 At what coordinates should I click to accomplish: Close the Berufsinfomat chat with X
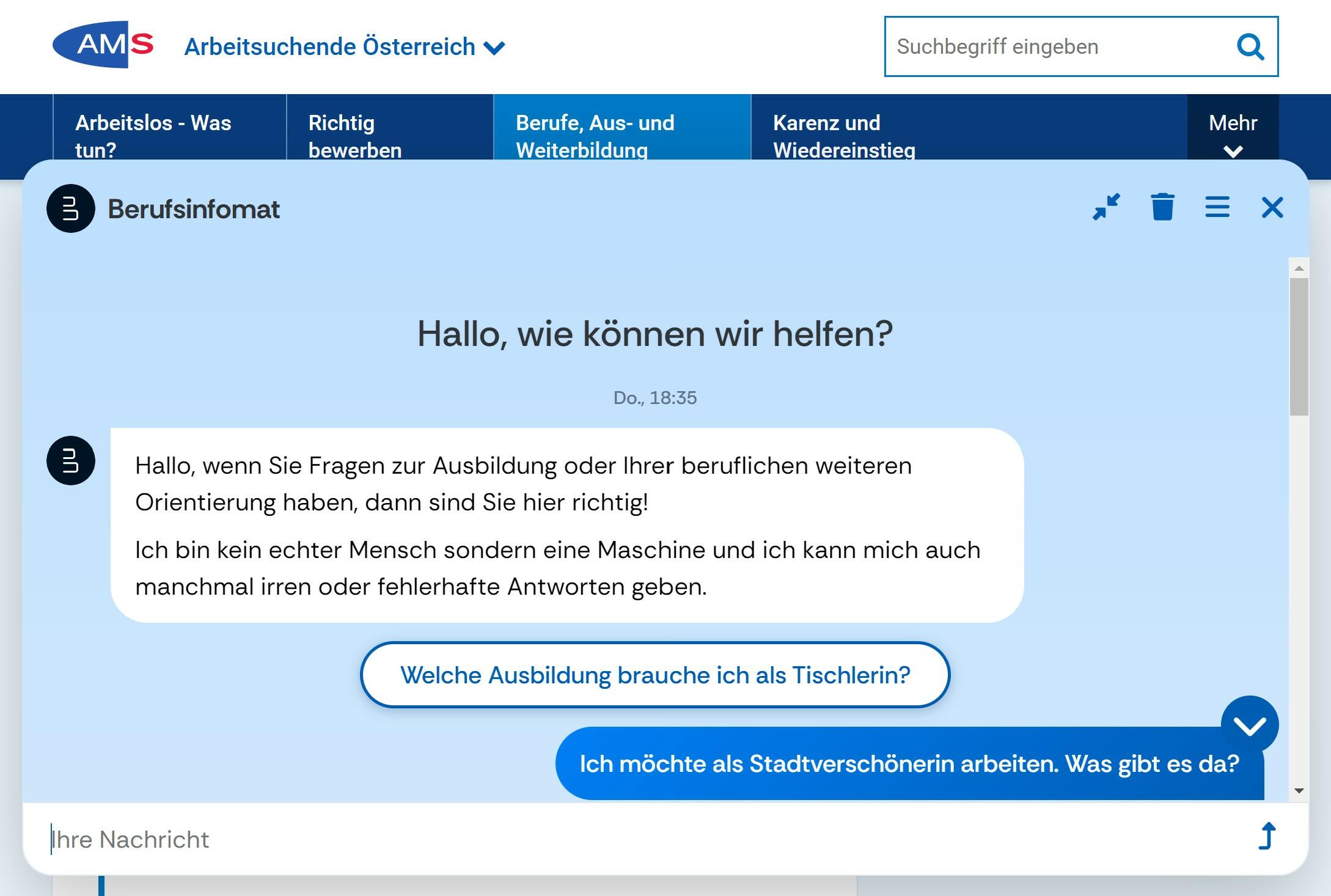1272,208
